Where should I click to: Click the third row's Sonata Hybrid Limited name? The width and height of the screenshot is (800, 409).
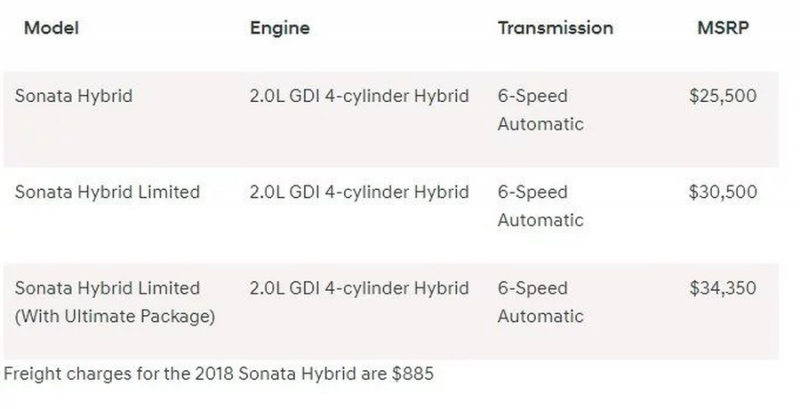click(x=107, y=288)
